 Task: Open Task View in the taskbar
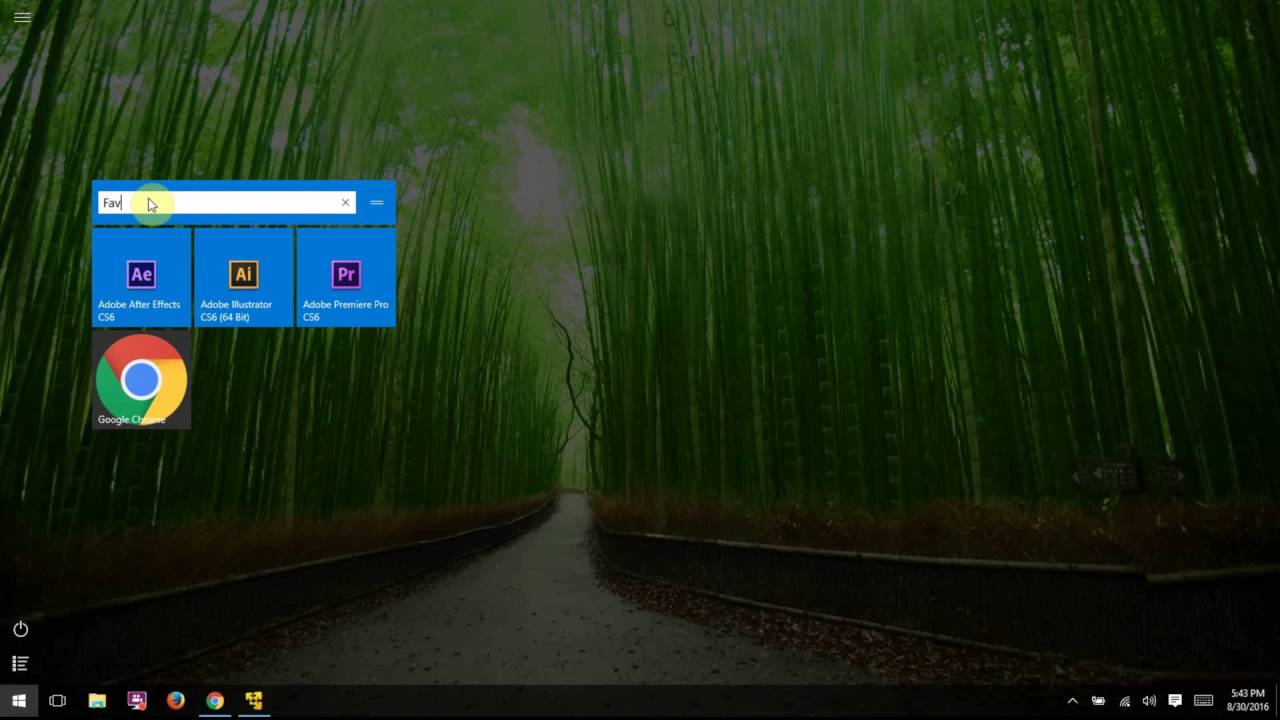(x=57, y=701)
